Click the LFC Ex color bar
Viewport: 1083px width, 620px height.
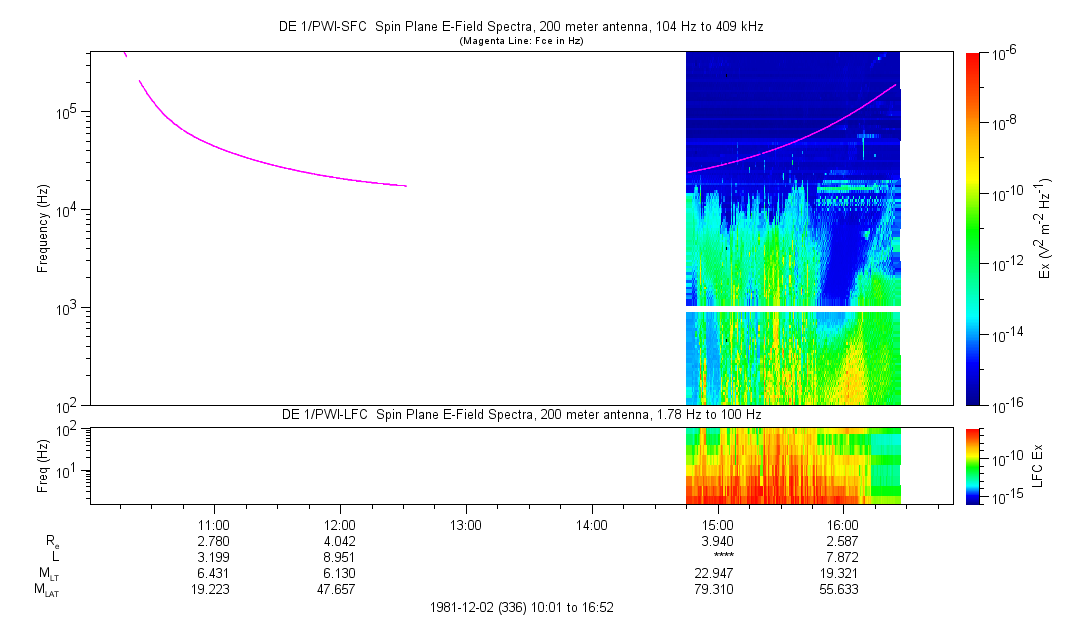click(973, 465)
